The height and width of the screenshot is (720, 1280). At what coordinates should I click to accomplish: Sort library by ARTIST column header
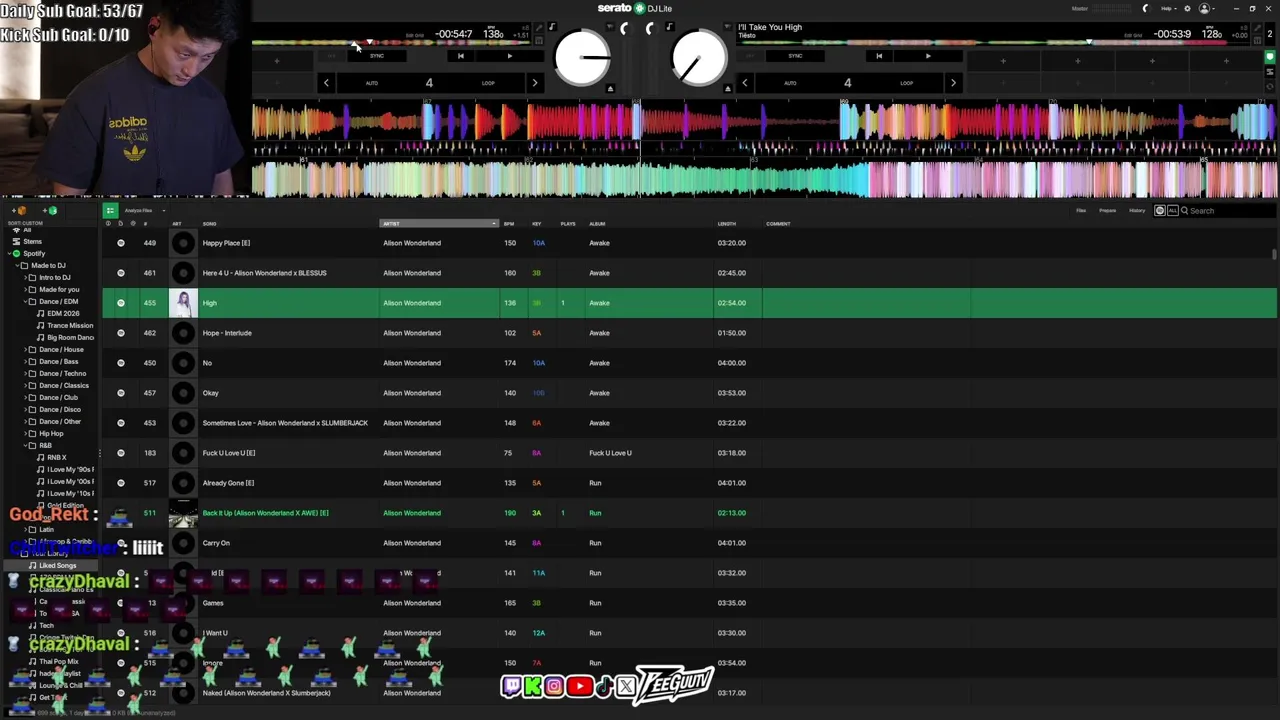(438, 223)
